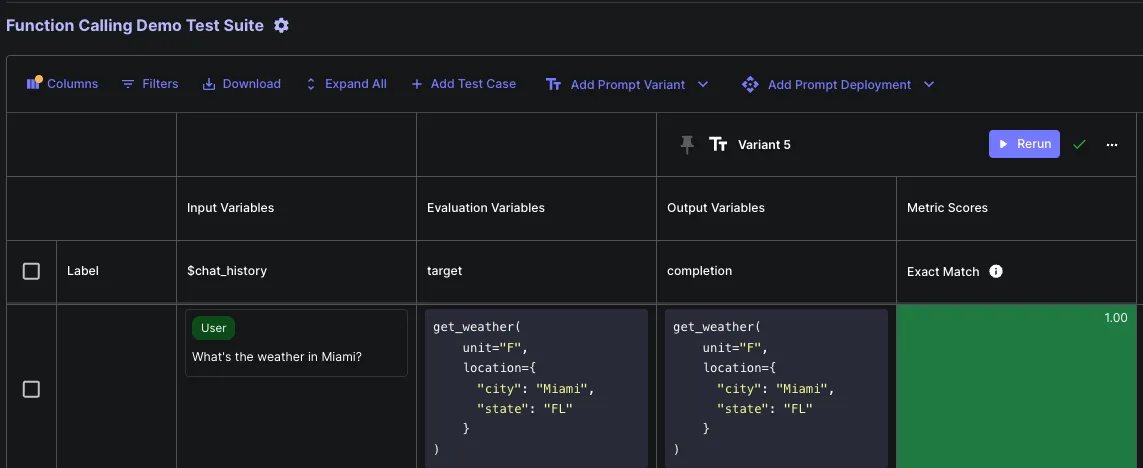The width and height of the screenshot is (1143, 468).
Task: Click the pin icon beside Variant 5
Action: point(687,144)
